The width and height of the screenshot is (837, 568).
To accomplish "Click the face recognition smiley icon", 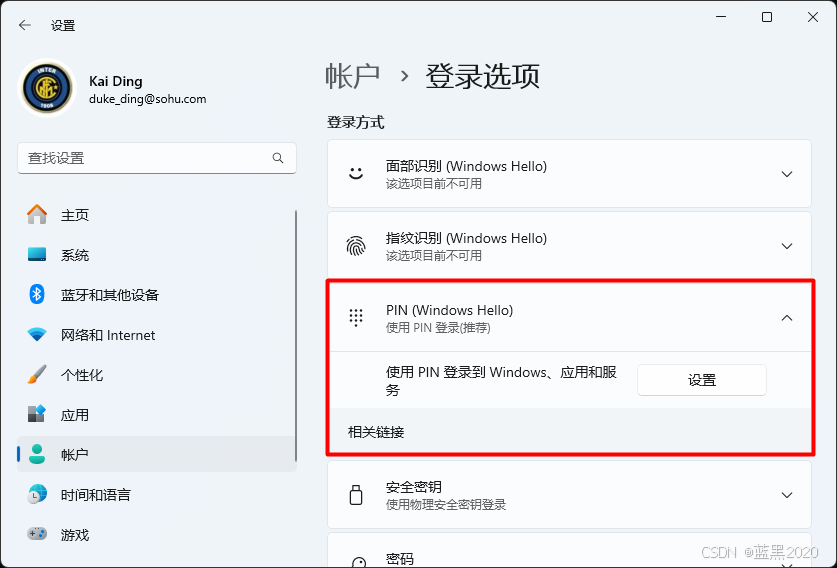I will pyautogui.click(x=356, y=173).
